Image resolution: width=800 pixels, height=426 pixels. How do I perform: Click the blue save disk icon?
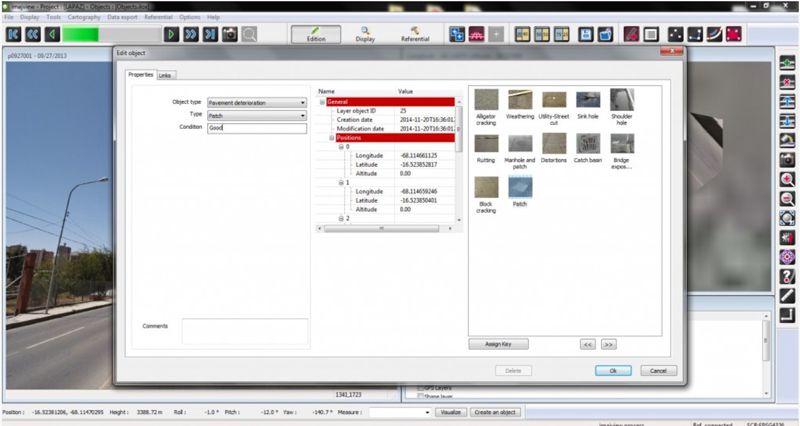click(x=586, y=35)
